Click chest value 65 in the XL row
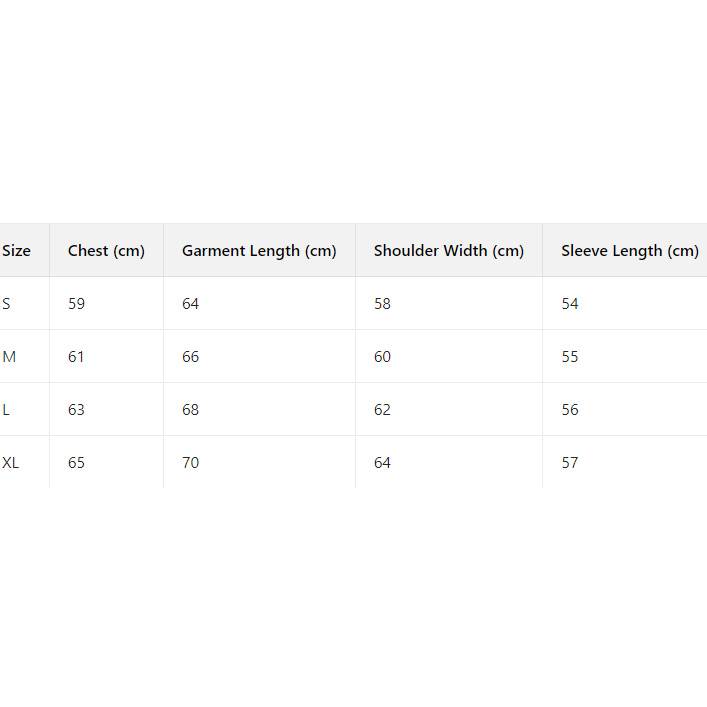 click(x=77, y=463)
